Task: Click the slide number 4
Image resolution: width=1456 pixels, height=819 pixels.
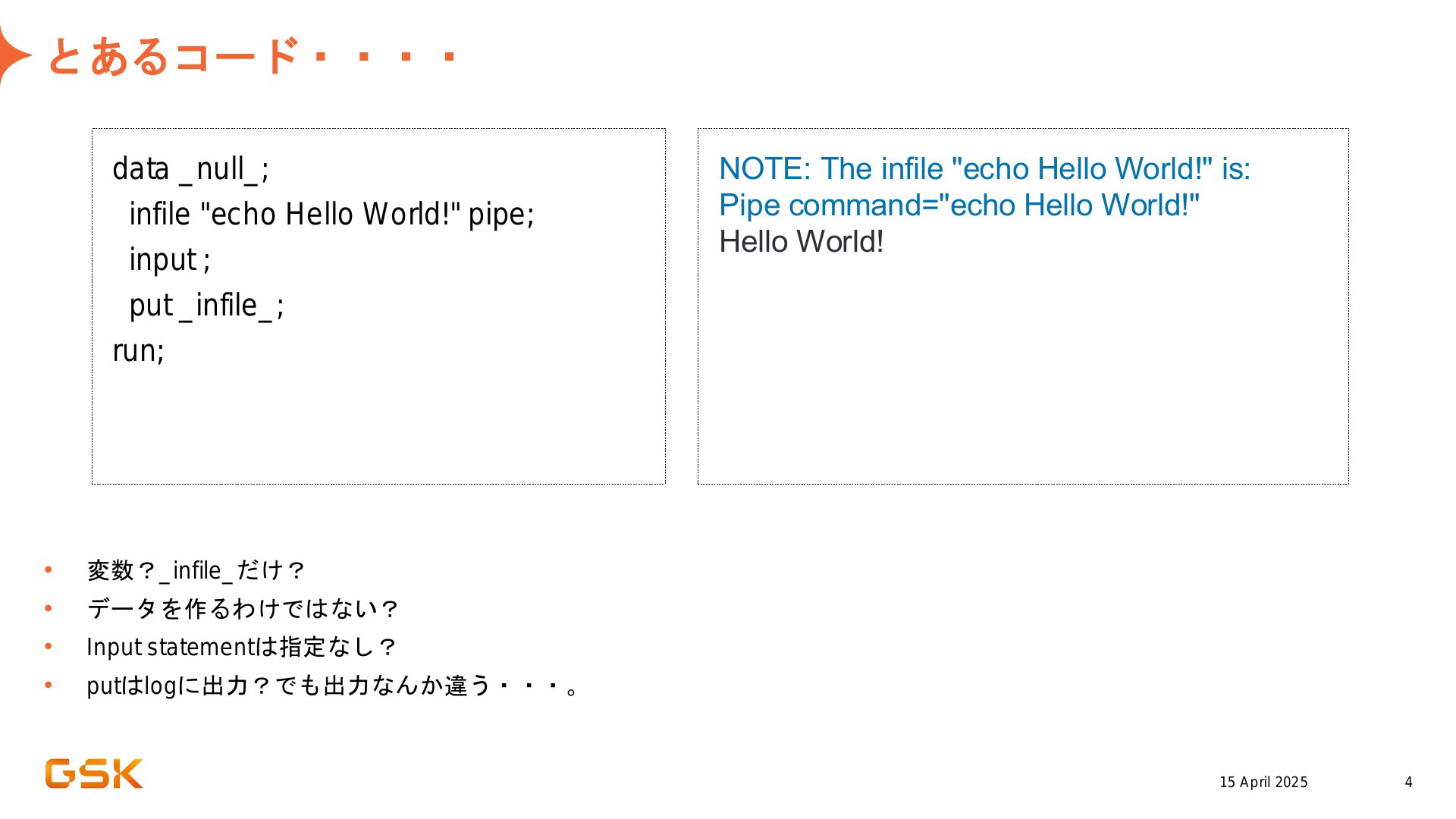Action: tap(1408, 782)
